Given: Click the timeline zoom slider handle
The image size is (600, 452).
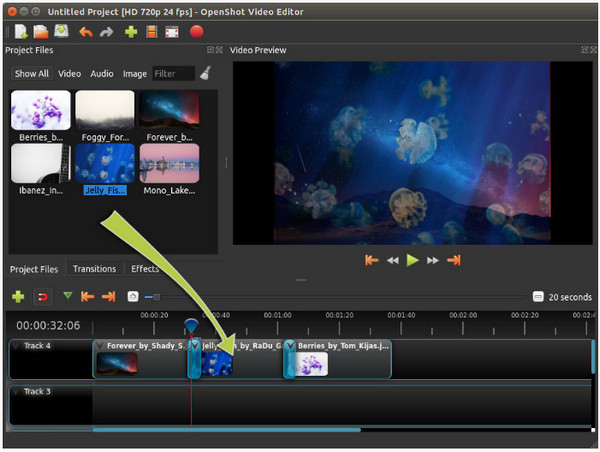Looking at the screenshot, I should point(157,297).
